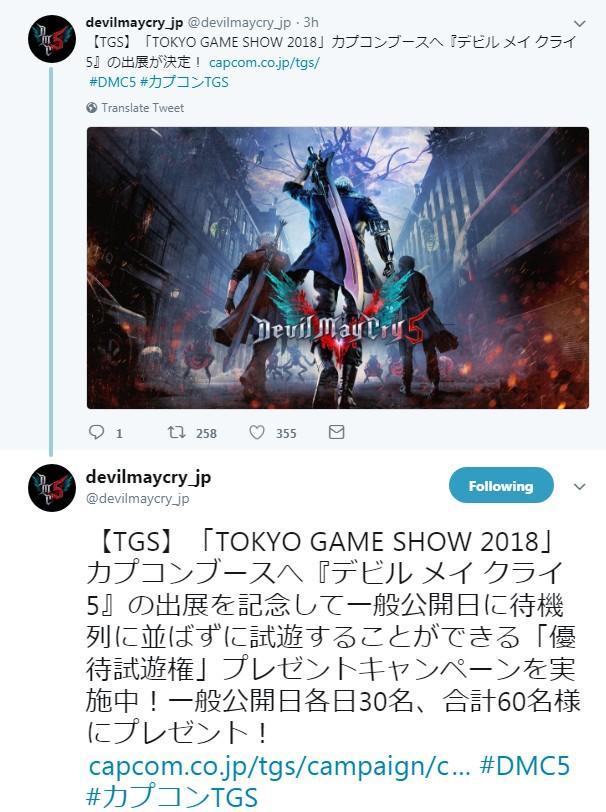Expand the top tweet's chevron menu

580,23
